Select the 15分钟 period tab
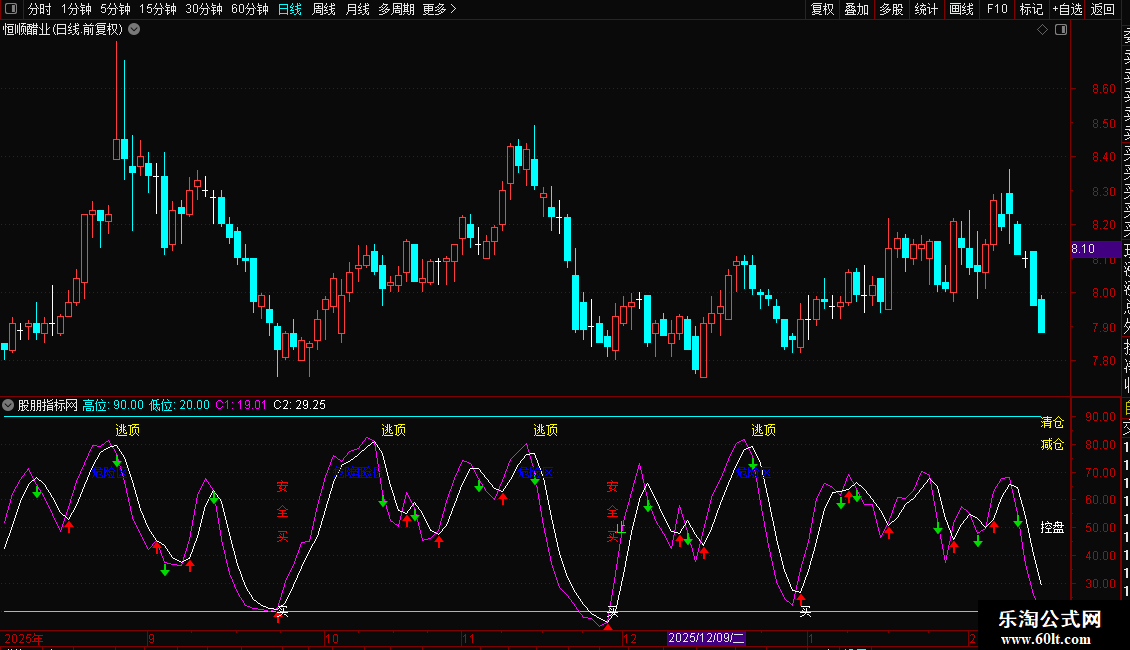This screenshot has height=650, width=1130. 158,9
